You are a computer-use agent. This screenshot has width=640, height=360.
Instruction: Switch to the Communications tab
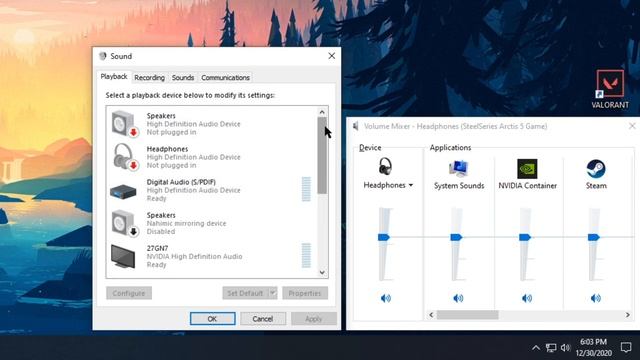coord(225,78)
